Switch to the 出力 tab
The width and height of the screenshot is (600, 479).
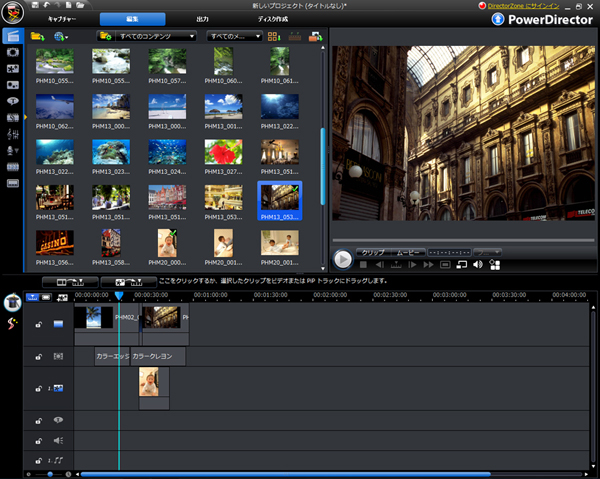pos(202,19)
